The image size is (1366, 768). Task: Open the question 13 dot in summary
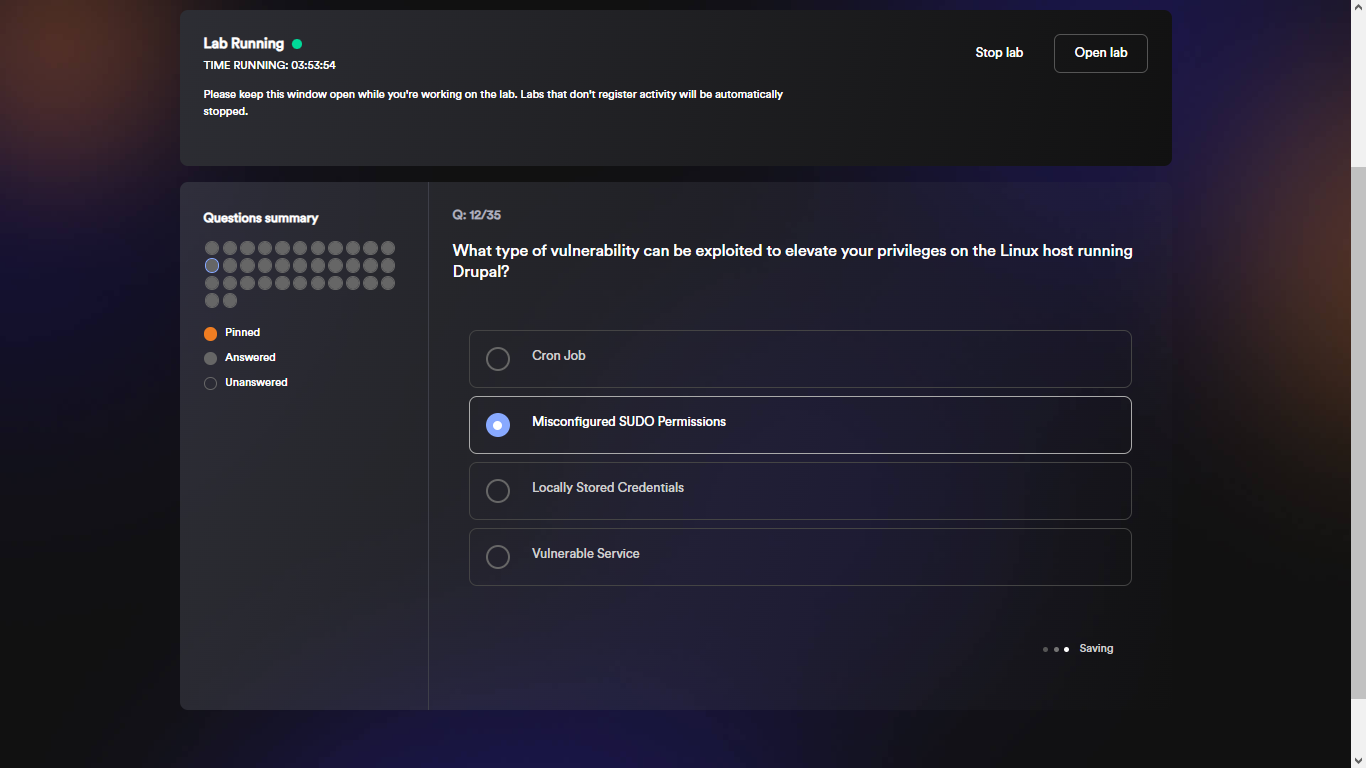tap(230, 266)
